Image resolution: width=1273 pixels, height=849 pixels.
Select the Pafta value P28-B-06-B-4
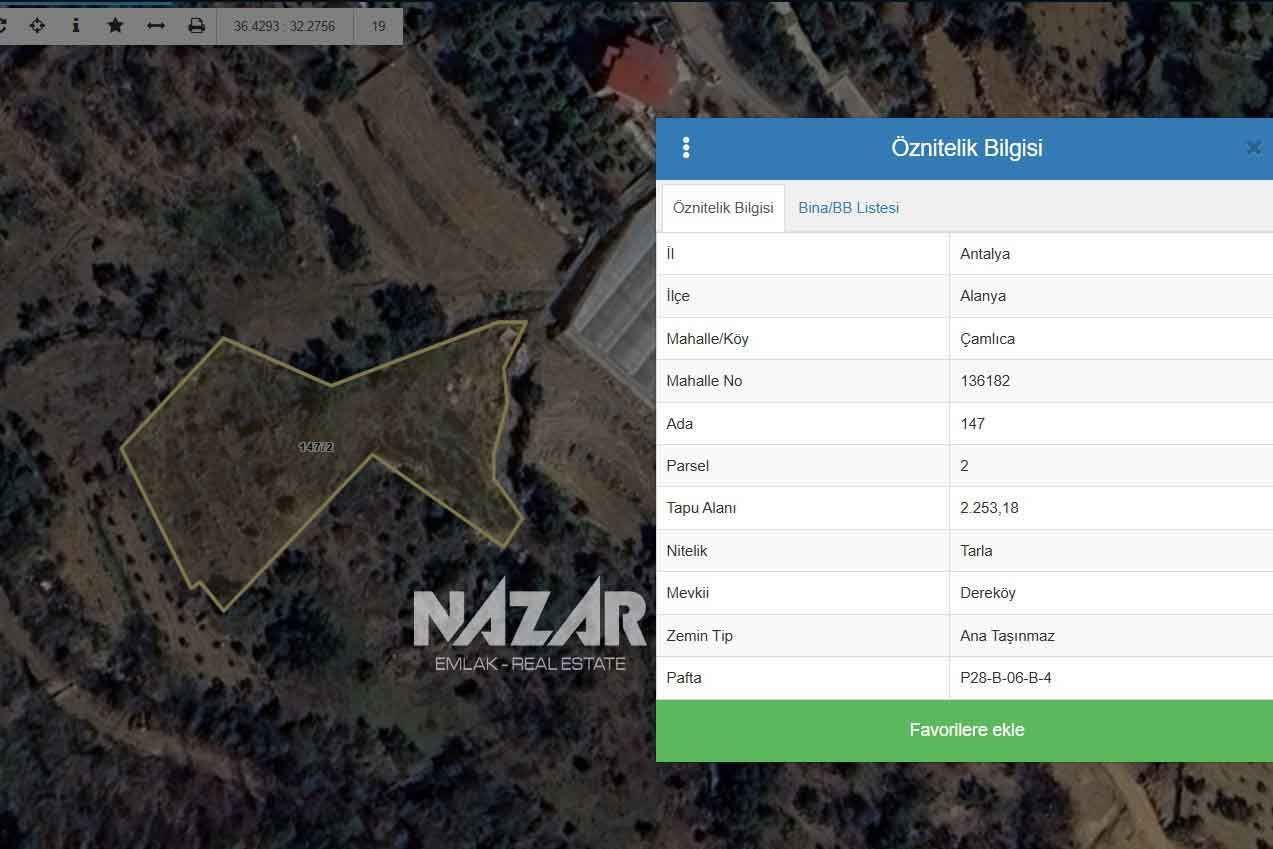[x=1006, y=678]
